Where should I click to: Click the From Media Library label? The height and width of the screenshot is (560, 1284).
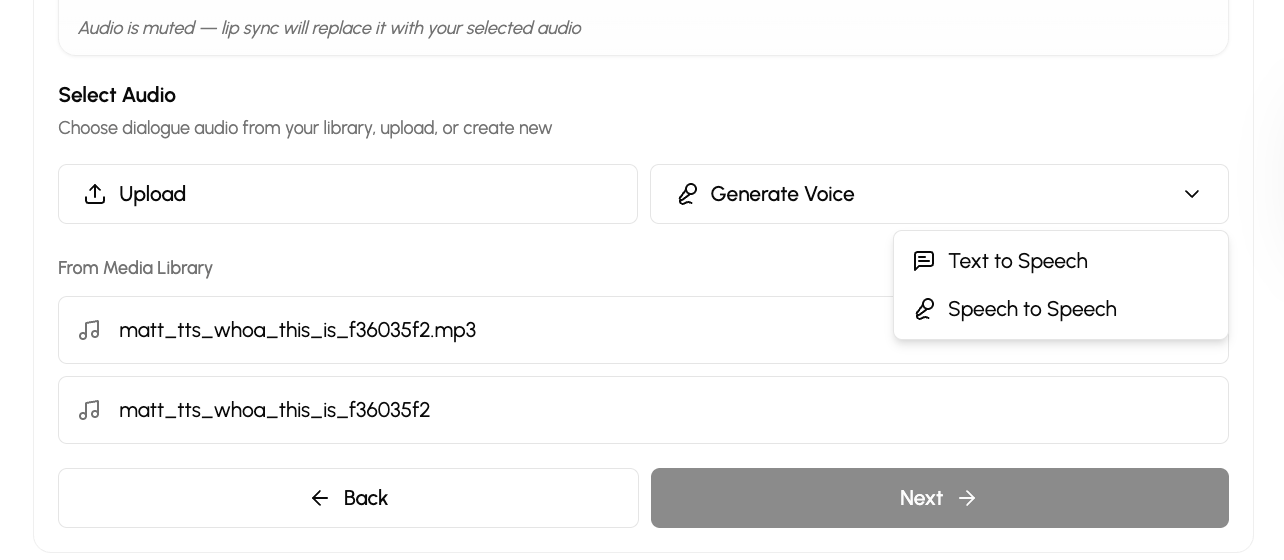pos(135,268)
